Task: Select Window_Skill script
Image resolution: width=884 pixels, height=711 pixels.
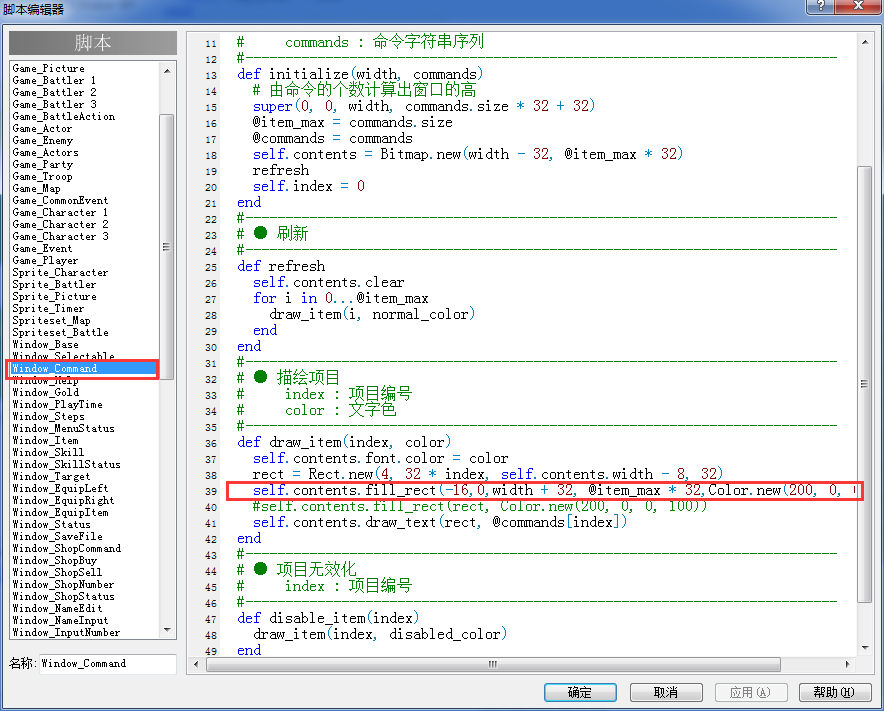Action: click(48, 452)
